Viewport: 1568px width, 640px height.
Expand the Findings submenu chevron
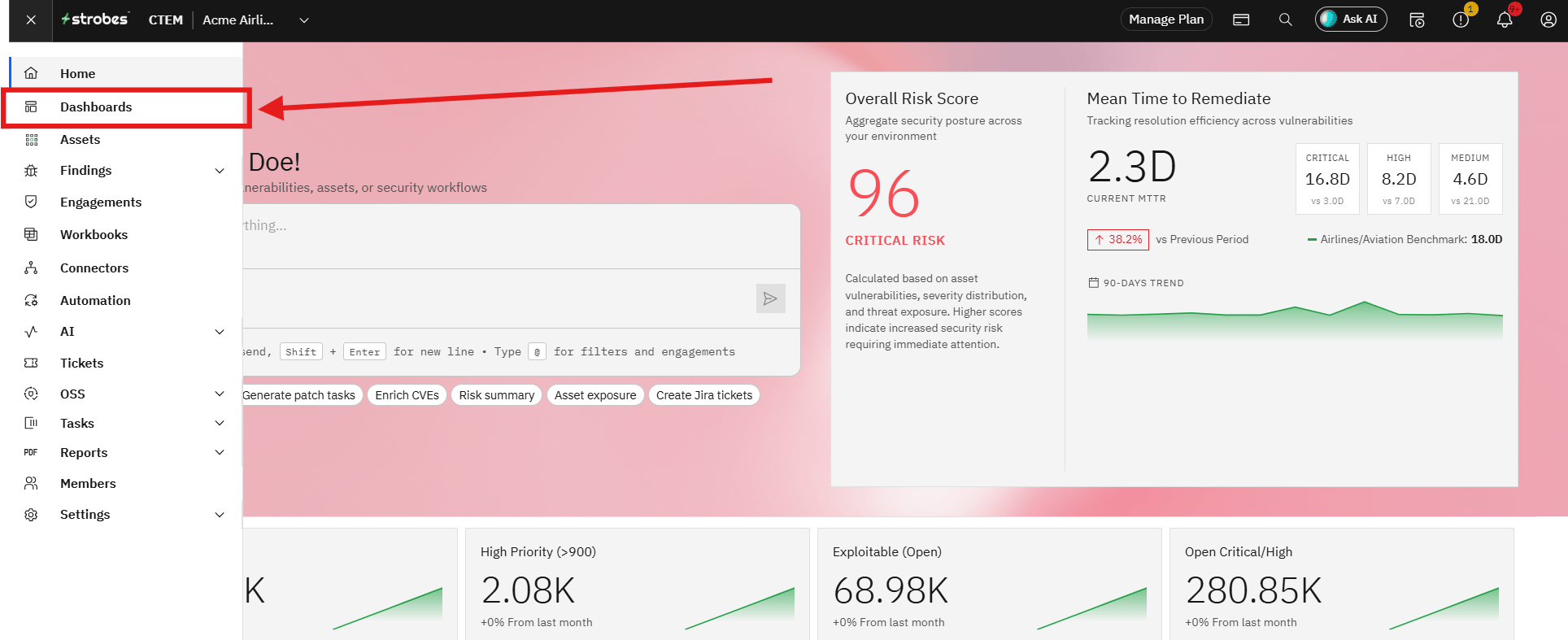220,171
